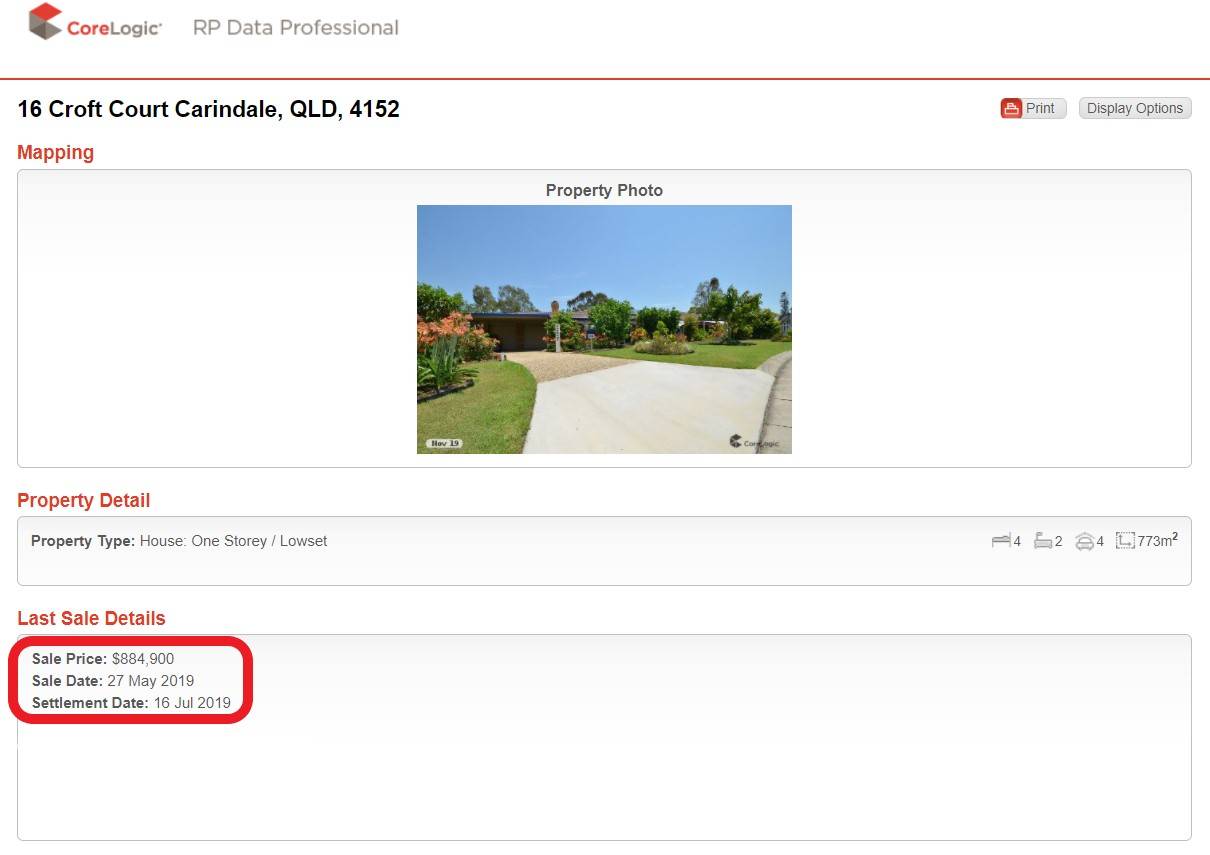Click the Nov 19 date badge on the photo
The width and height of the screenshot is (1210, 855).
(443, 443)
